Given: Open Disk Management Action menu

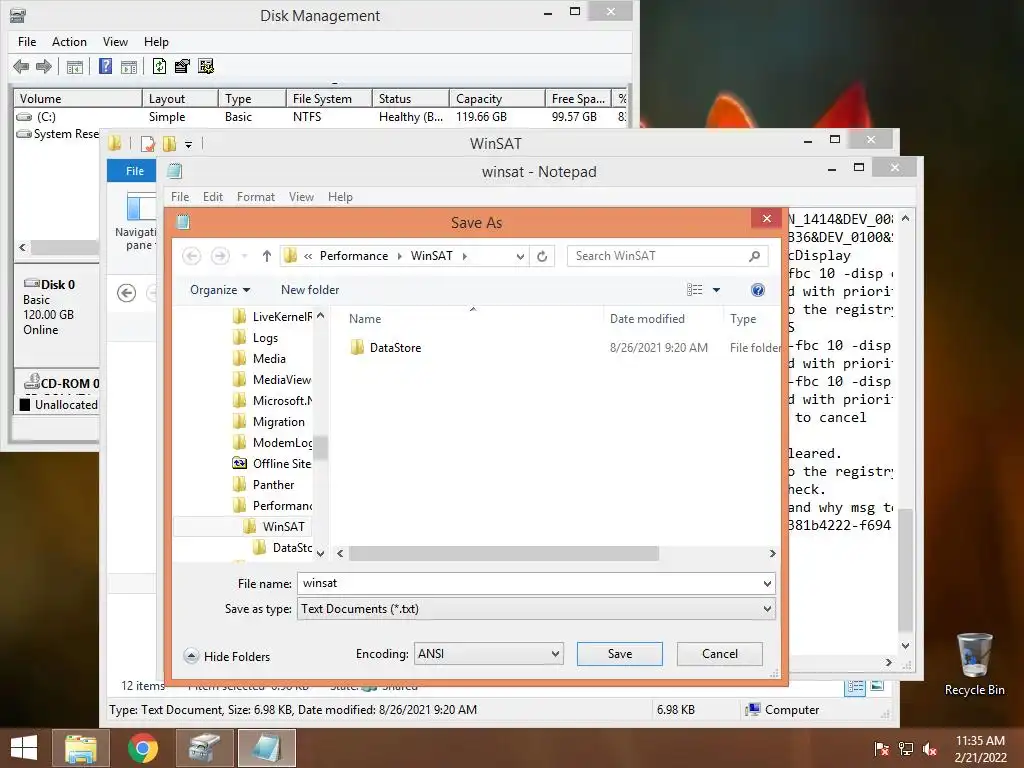Looking at the screenshot, I should pyautogui.click(x=69, y=42).
